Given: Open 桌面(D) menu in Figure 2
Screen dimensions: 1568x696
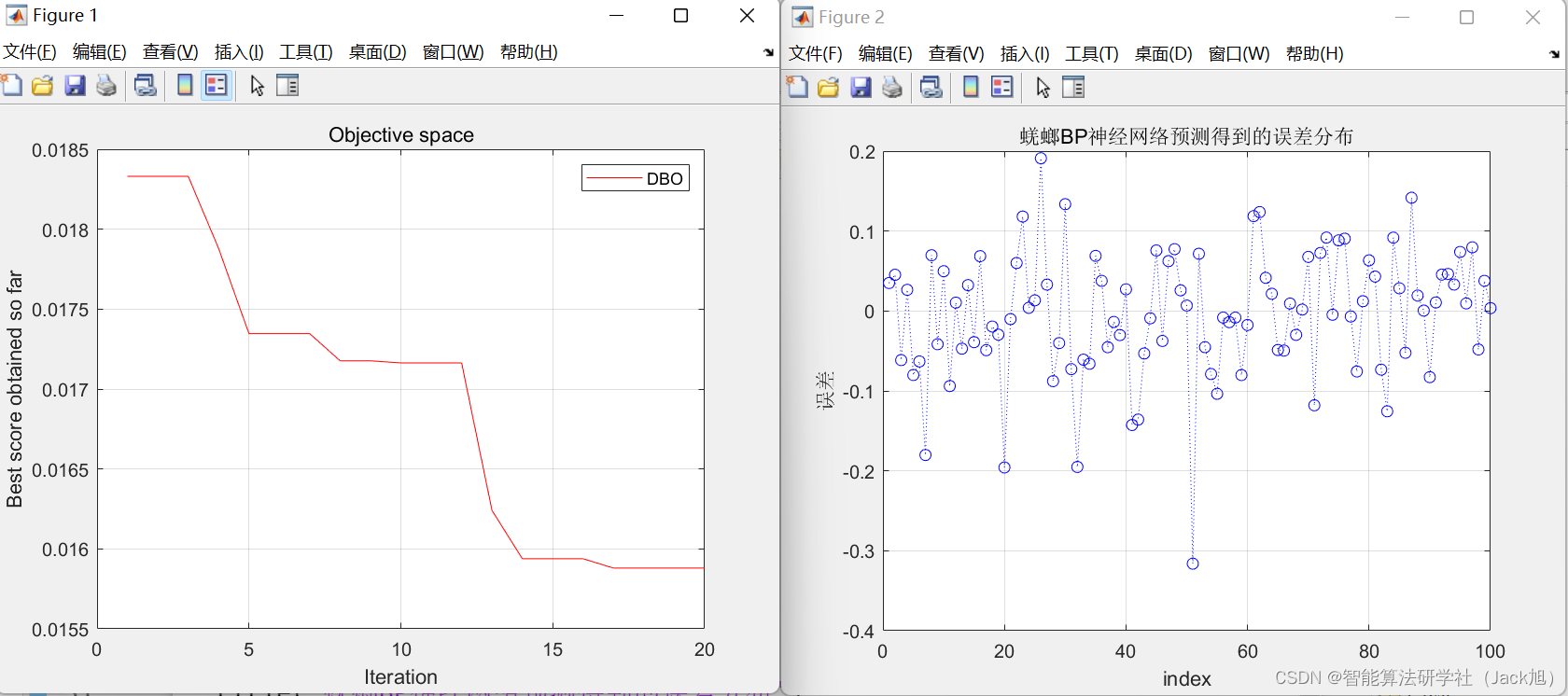Looking at the screenshot, I should [x=1164, y=54].
